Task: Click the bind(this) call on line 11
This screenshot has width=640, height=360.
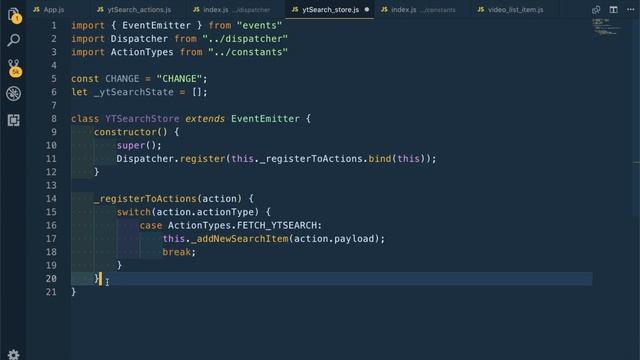Action: pos(397,159)
